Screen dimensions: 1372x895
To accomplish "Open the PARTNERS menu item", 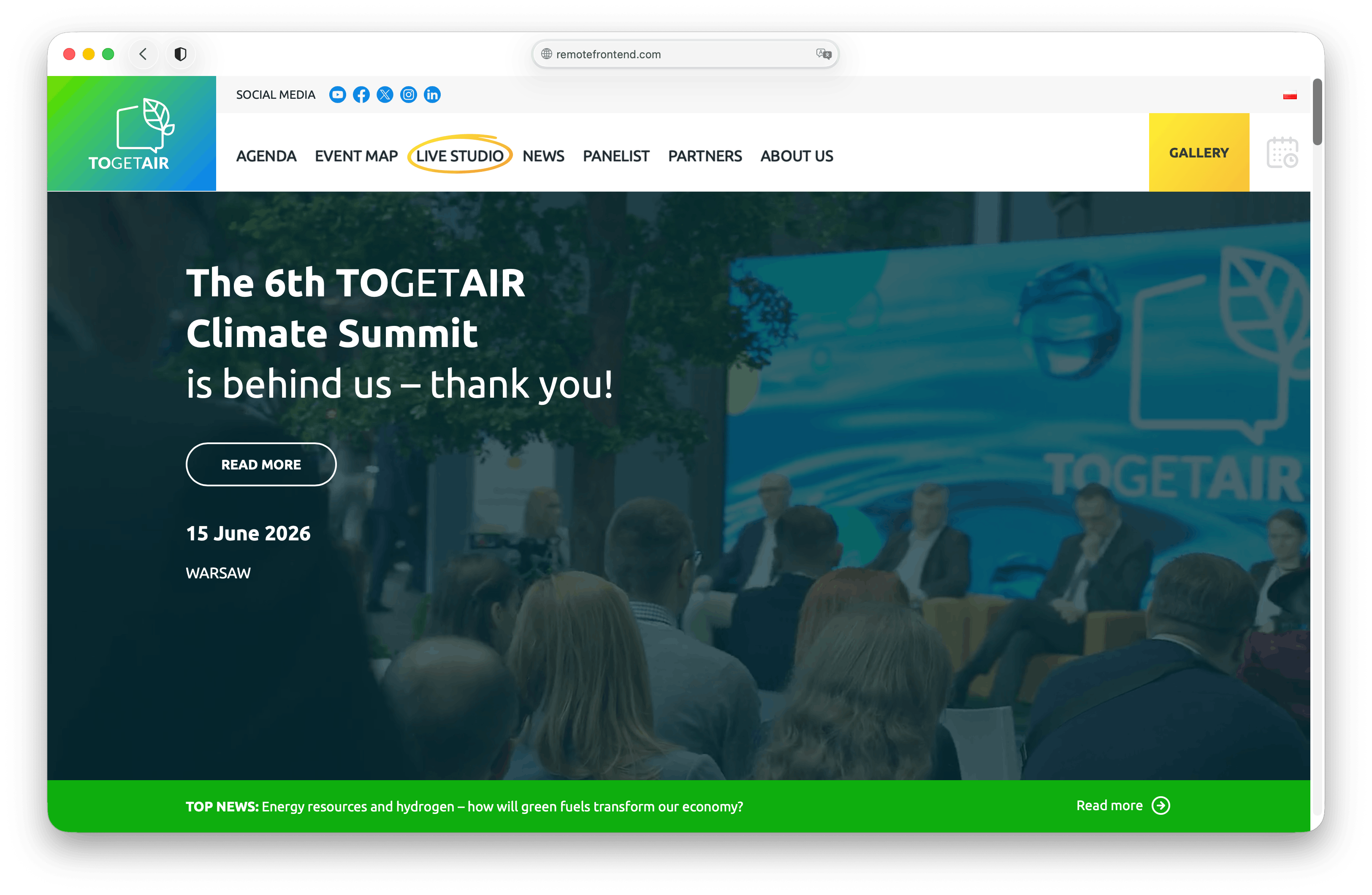I will click(x=705, y=156).
